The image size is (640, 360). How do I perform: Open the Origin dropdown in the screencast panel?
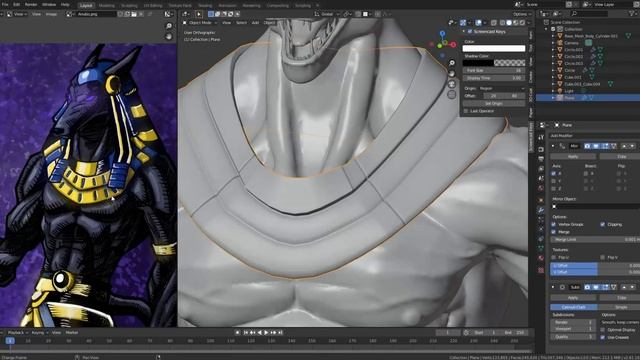pyautogui.click(x=502, y=88)
